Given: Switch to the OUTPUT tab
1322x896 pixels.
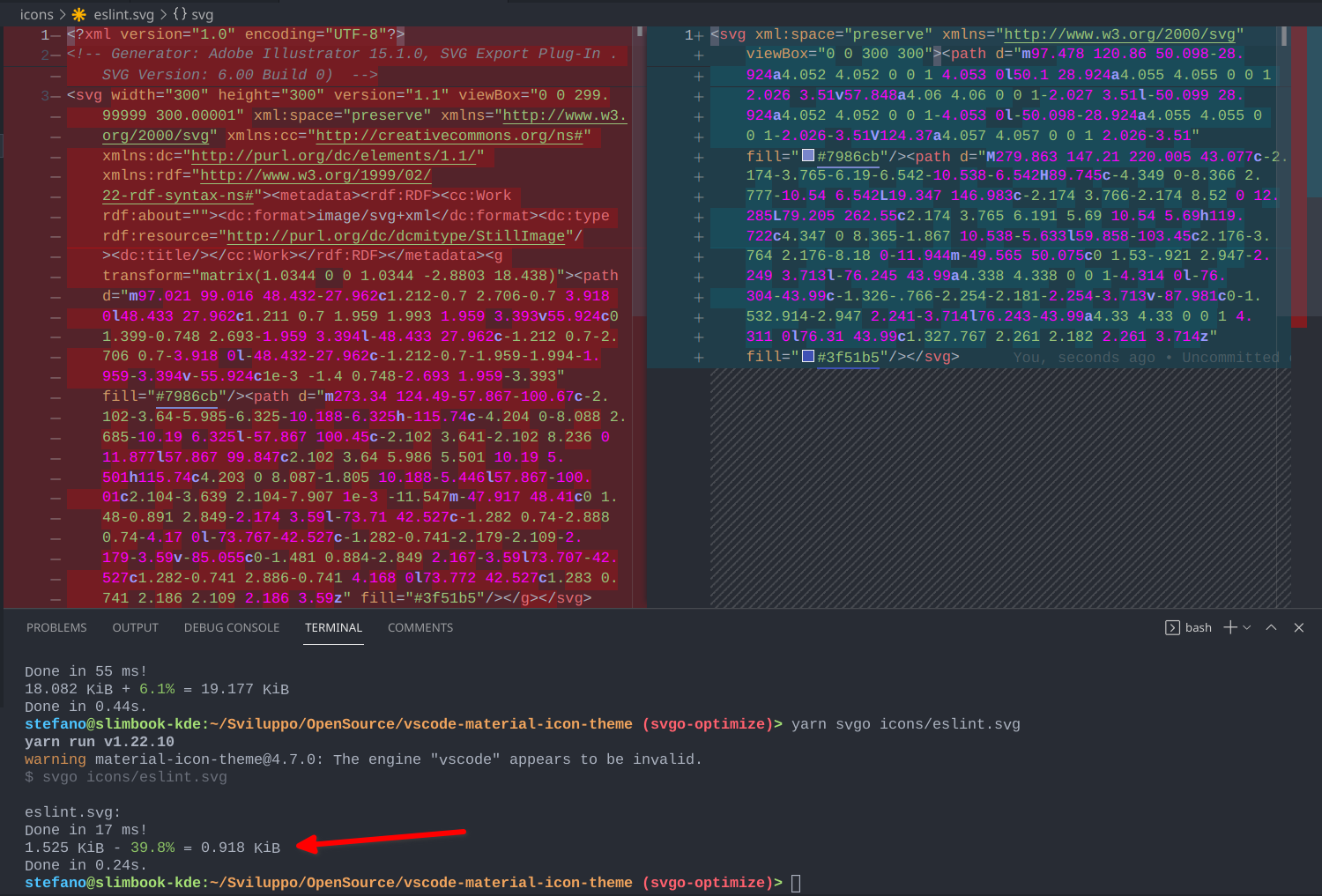Looking at the screenshot, I should [x=135, y=627].
